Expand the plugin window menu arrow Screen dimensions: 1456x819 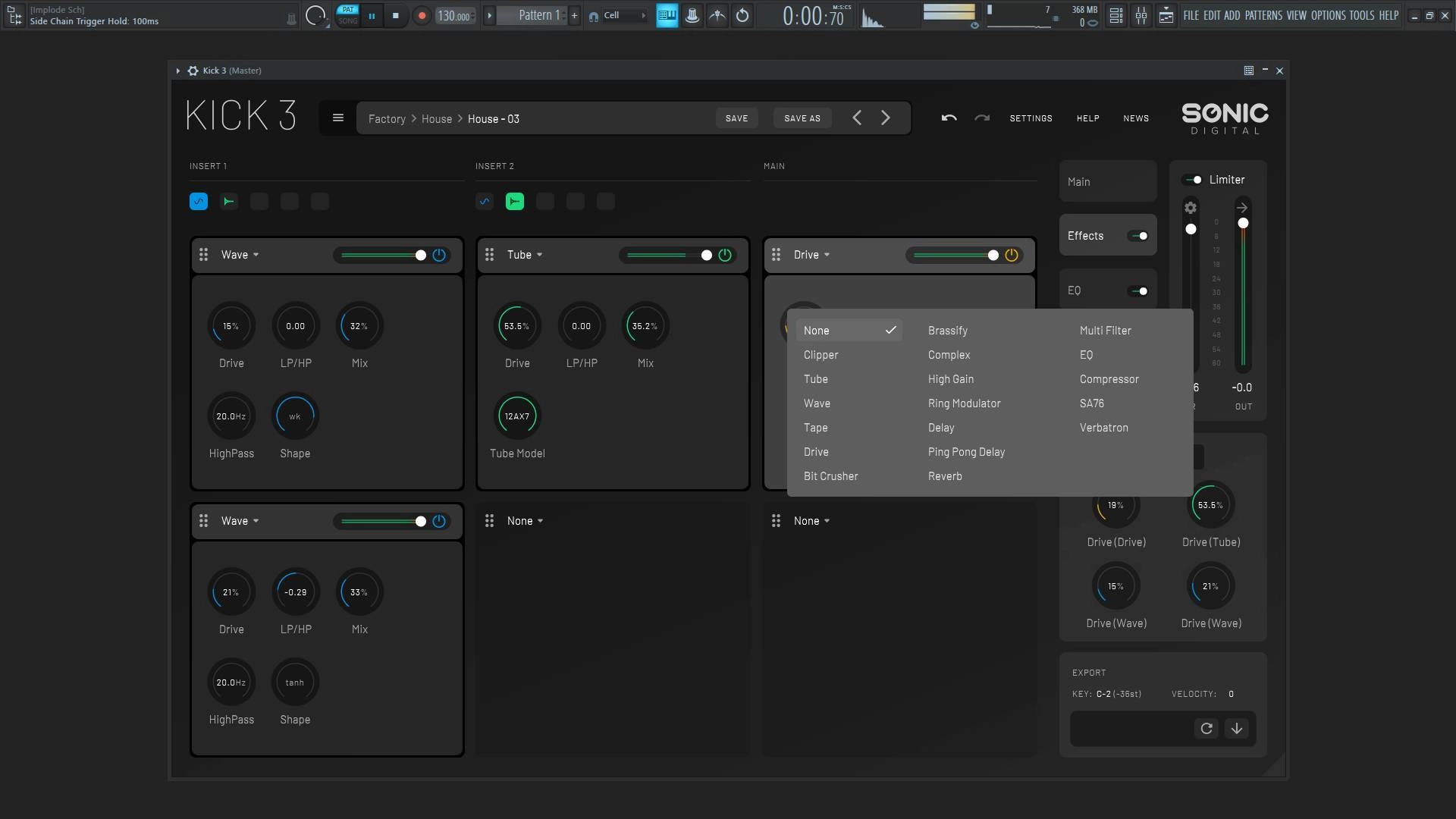click(178, 71)
